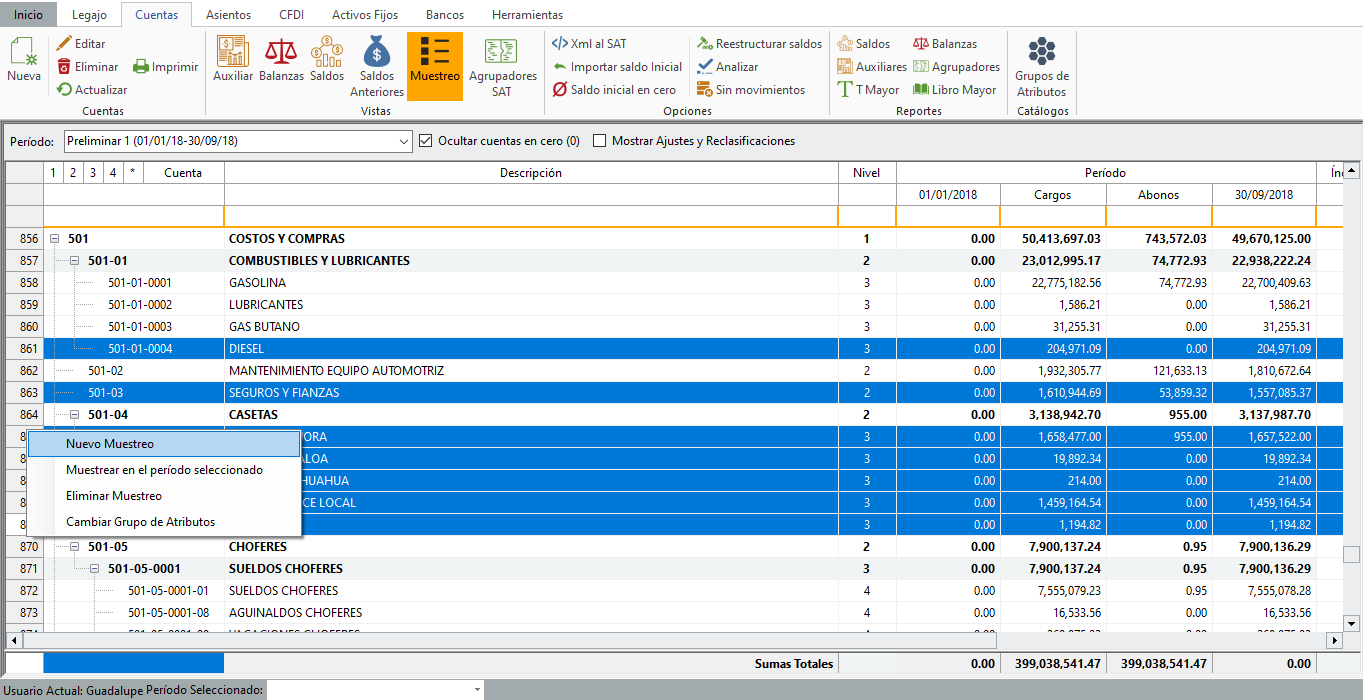
Task: Uncheck Ocultar cuentas en cero
Action: pyautogui.click(x=426, y=141)
